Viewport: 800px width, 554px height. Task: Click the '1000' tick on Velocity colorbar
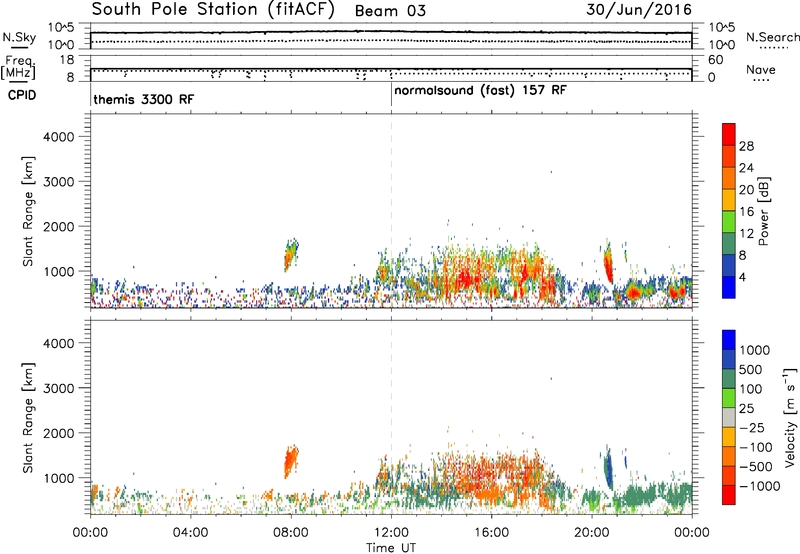[x=754, y=350]
